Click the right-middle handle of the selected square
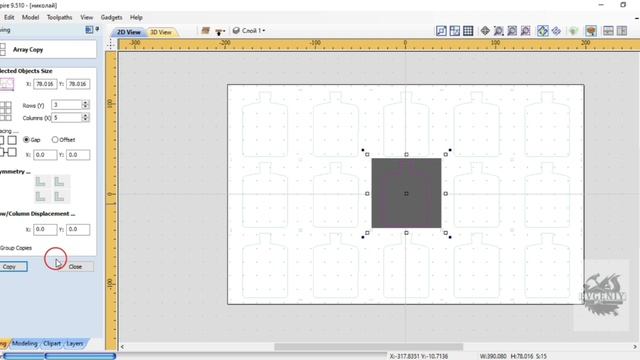Screen dimensions: 640x360 click(445, 193)
